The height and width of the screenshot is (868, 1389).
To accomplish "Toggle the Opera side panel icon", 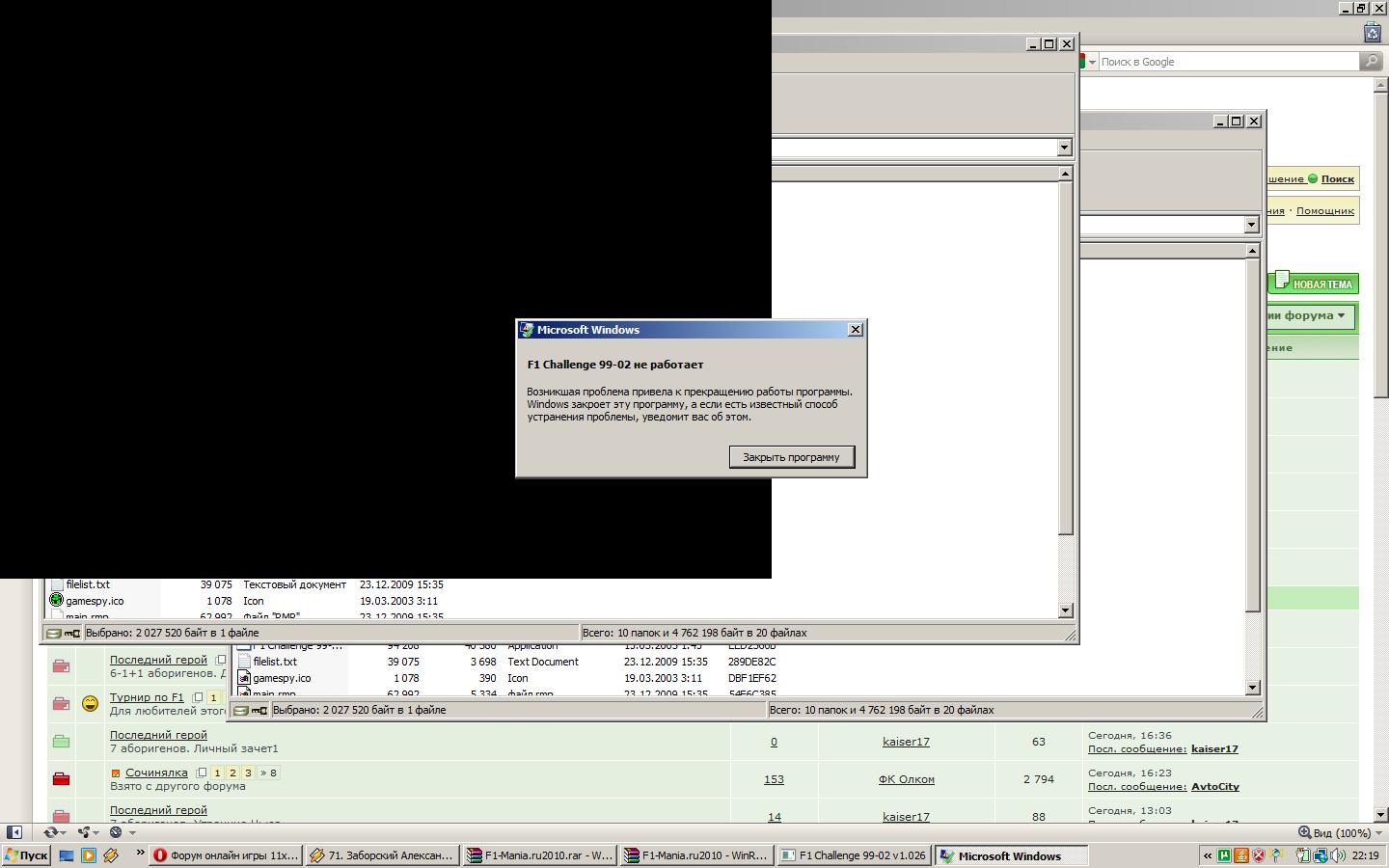I will (x=14, y=832).
